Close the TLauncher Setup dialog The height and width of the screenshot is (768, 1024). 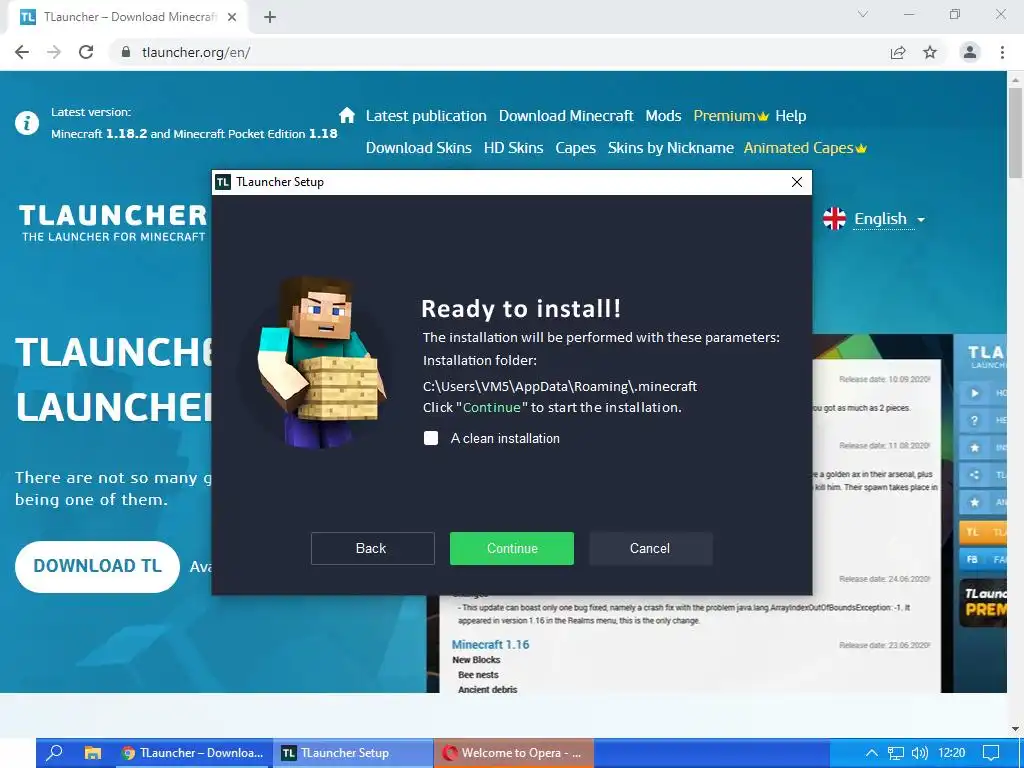coord(797,182)
